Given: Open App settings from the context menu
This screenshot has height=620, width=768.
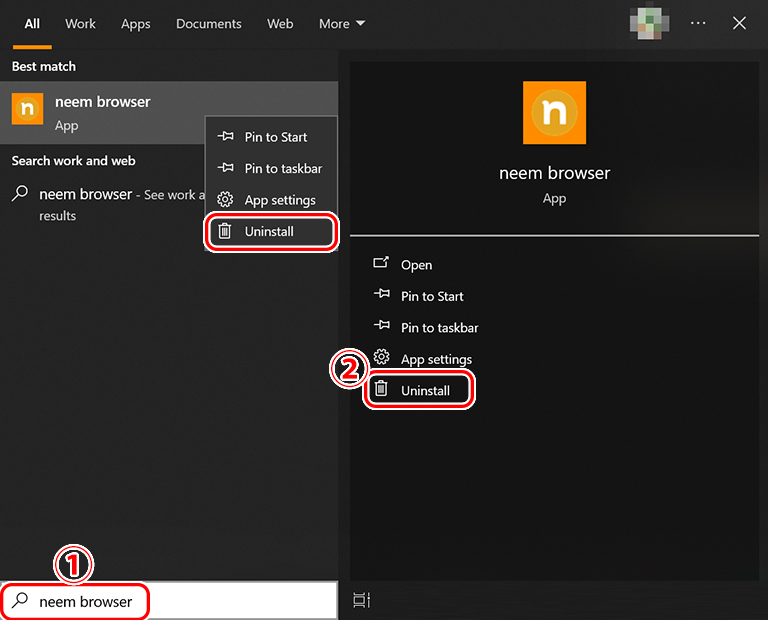Looking at the screenshot, I should click(x=271, y=200).
